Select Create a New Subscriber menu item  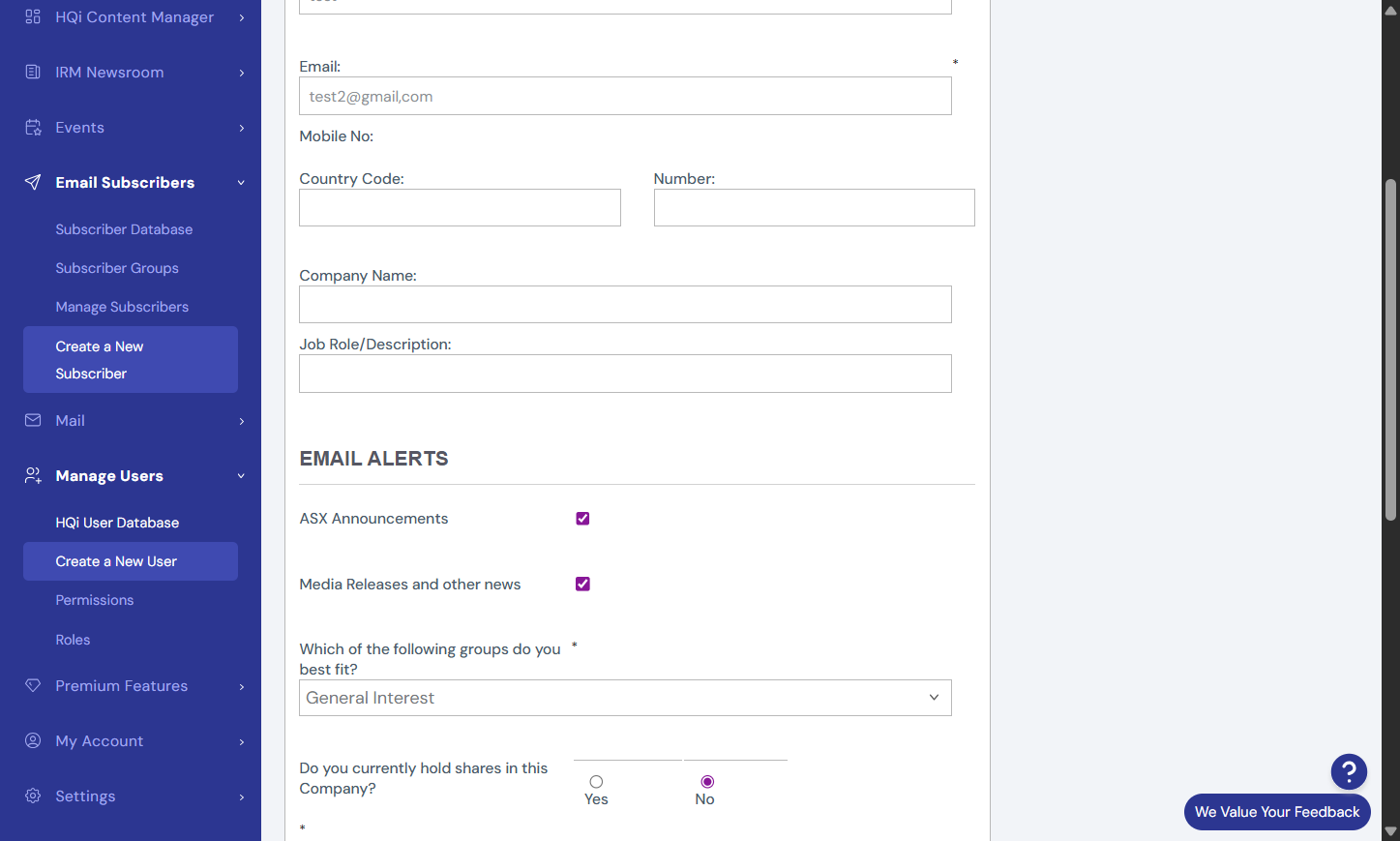tap(131, 359)
